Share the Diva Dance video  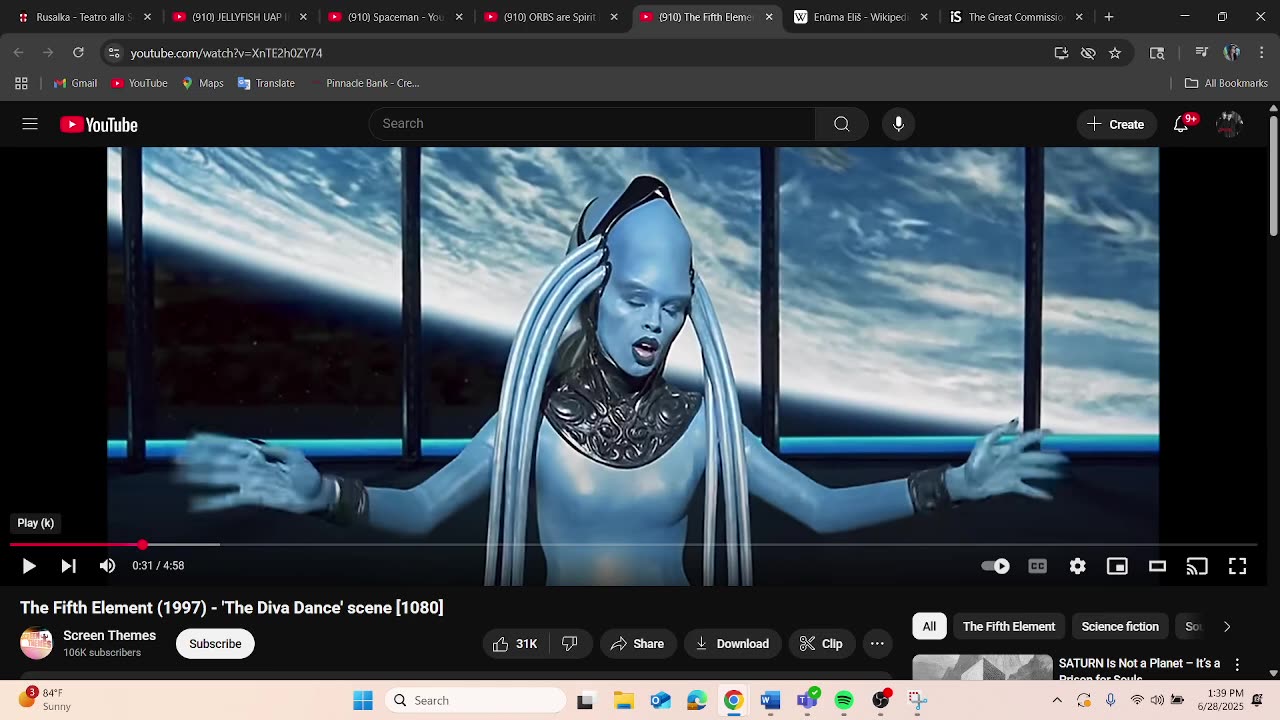[637, 644]
